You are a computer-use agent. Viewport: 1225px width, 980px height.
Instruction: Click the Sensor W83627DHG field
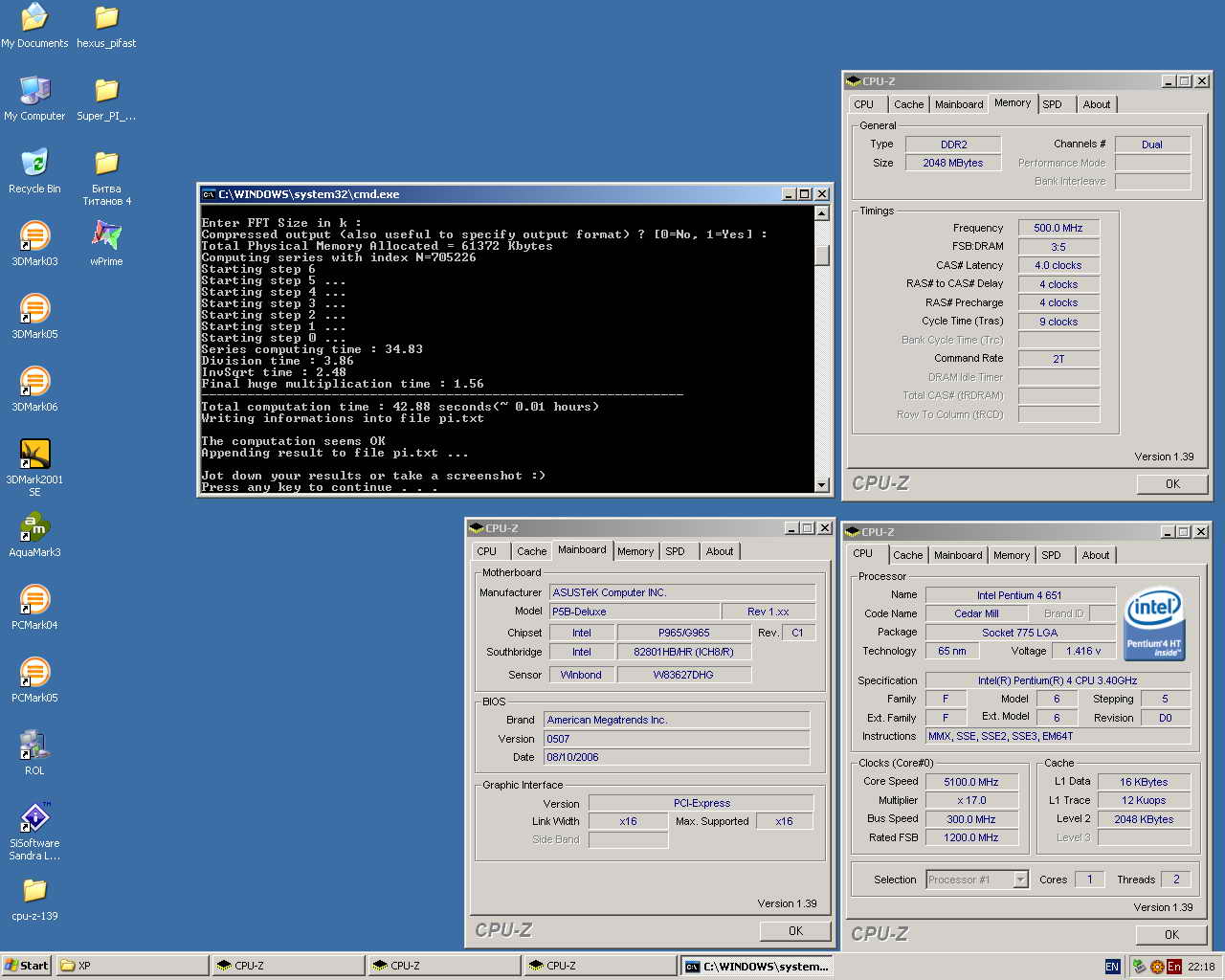coord(684,675)
